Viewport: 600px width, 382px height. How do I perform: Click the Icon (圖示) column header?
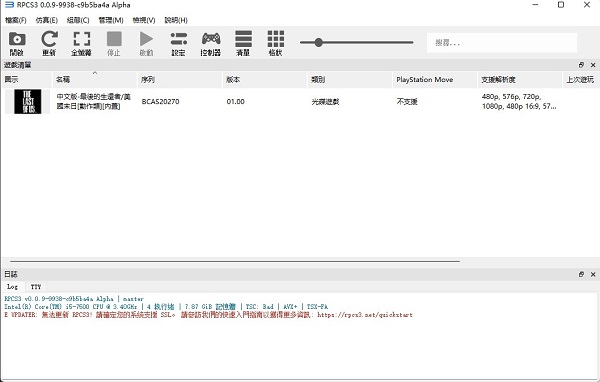27,80
